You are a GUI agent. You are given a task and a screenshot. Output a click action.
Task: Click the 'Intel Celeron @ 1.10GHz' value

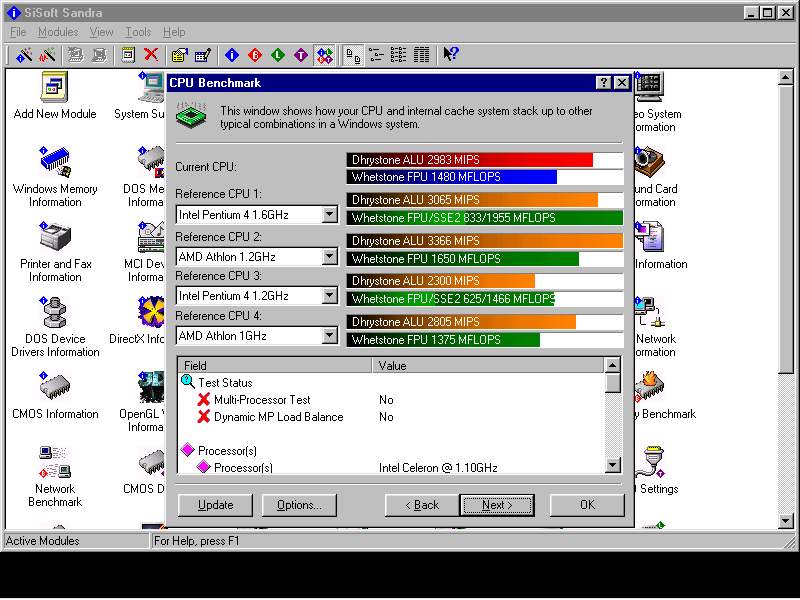(438, 467)
